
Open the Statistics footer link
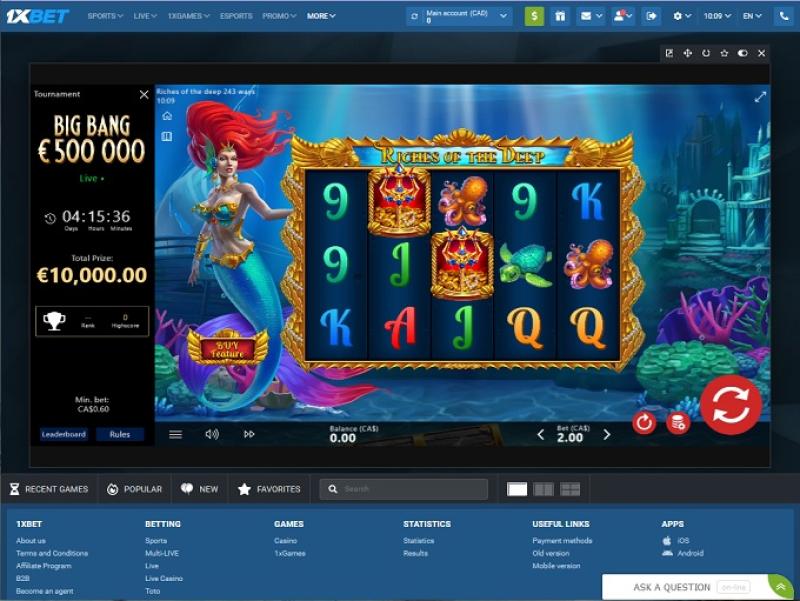(418, 540)
